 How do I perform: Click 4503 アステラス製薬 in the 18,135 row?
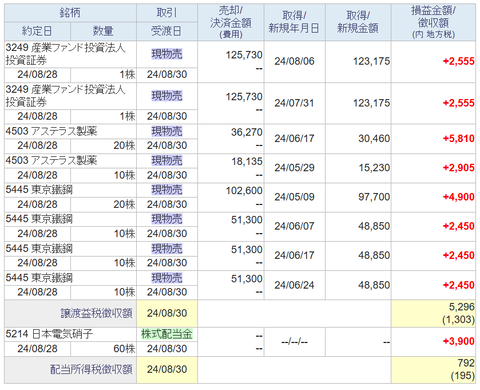(51, 161)
